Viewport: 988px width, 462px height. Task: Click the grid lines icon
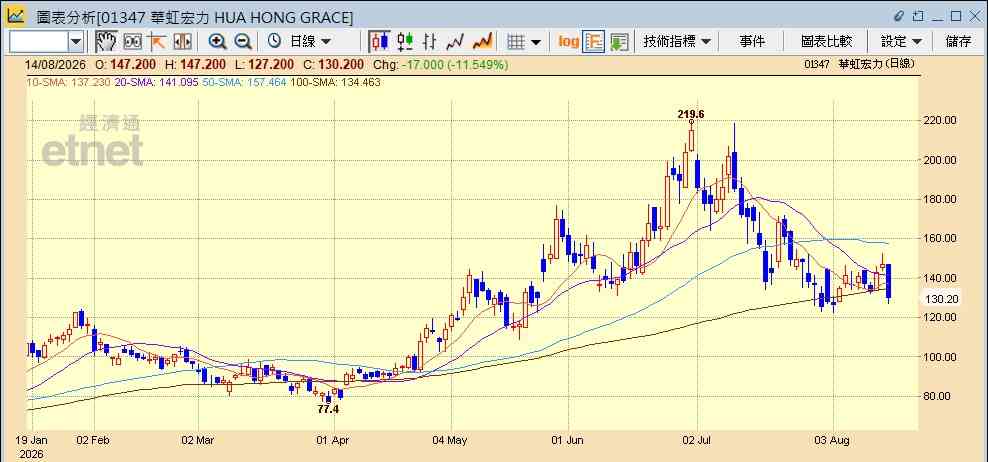tap(516, 42)
